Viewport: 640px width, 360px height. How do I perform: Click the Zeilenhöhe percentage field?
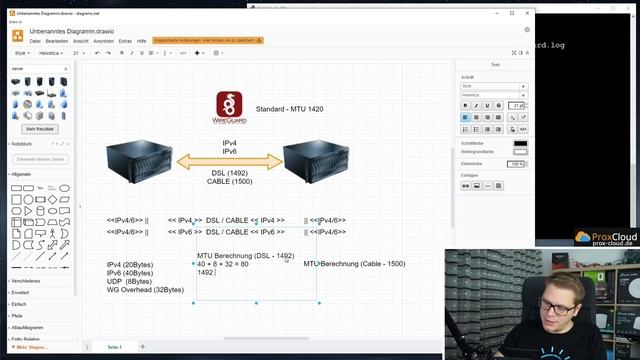pyautogui.click(x=516, y=164)
